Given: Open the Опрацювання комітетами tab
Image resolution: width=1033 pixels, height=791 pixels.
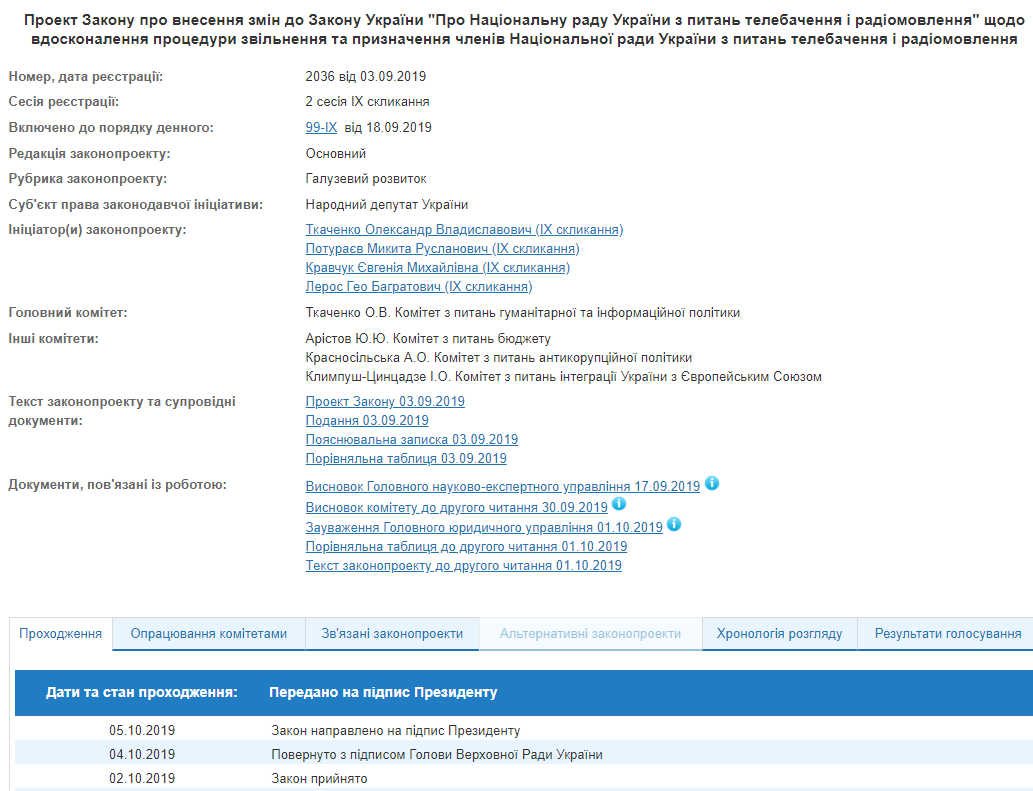Looking at the screenshot, I should [209, 633].
